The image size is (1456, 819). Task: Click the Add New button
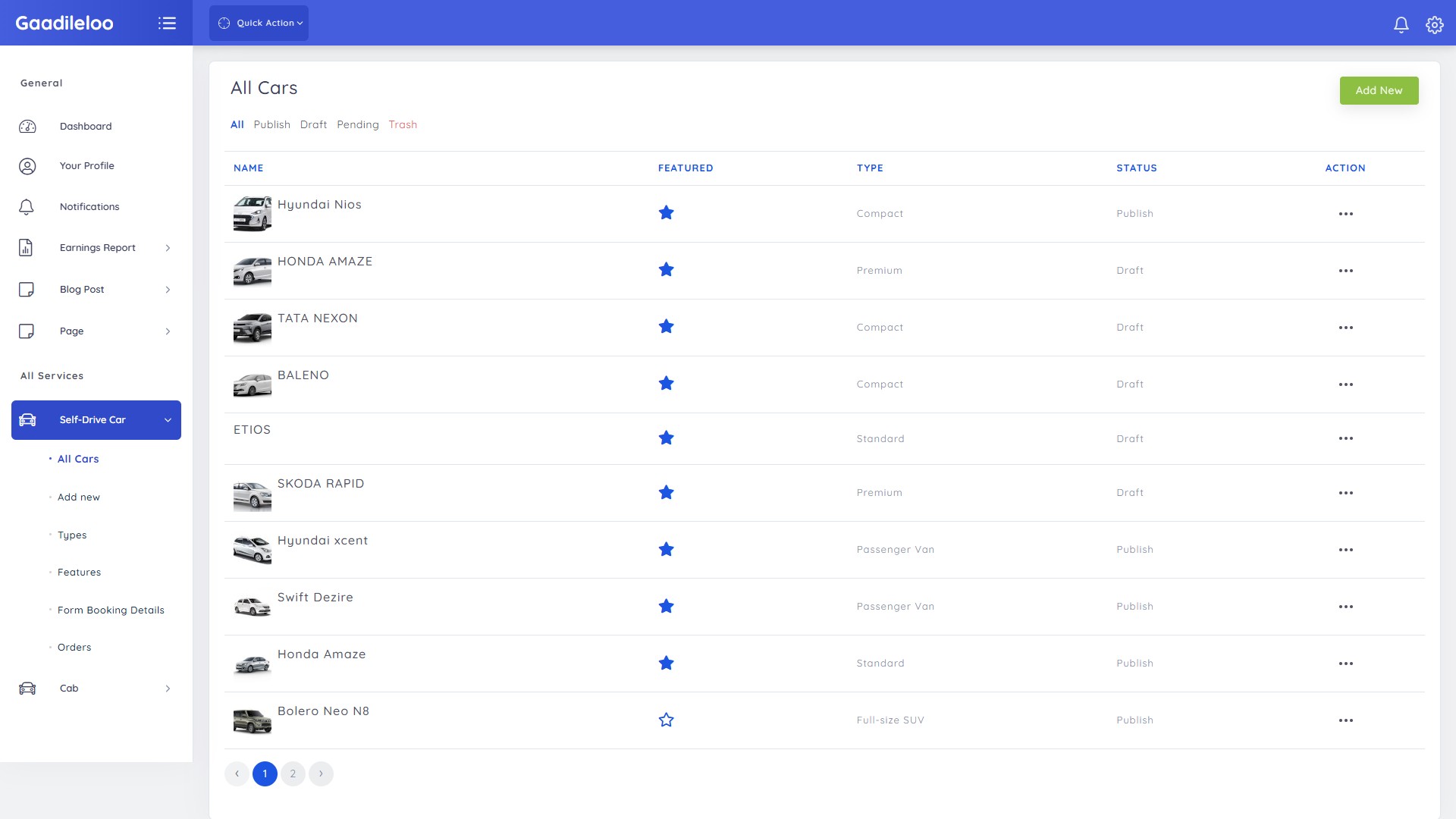click(x=1379, y=90)
